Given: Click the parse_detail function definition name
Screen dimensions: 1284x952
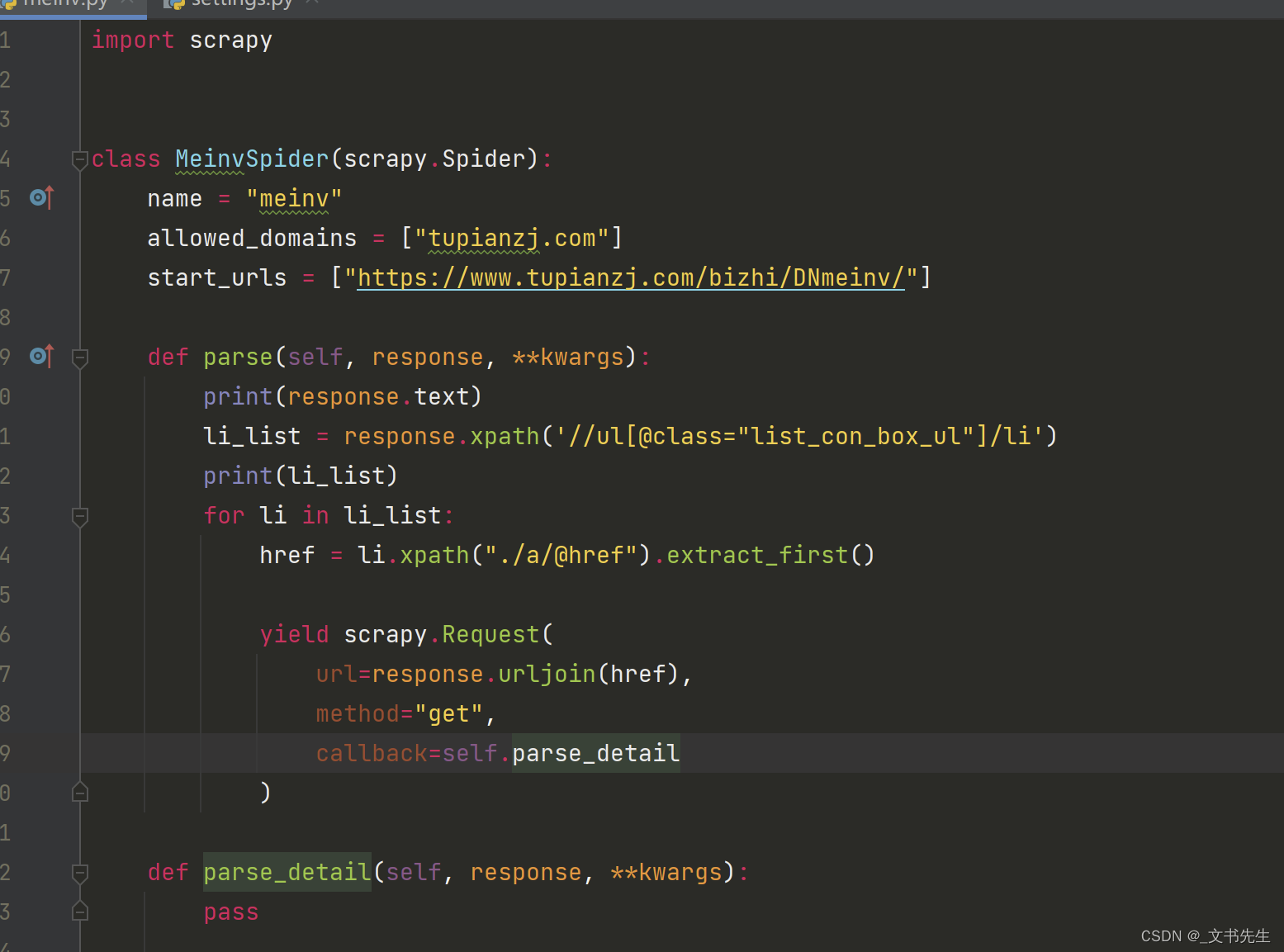Looking at the screenshot, I should (x=287, y=872).
